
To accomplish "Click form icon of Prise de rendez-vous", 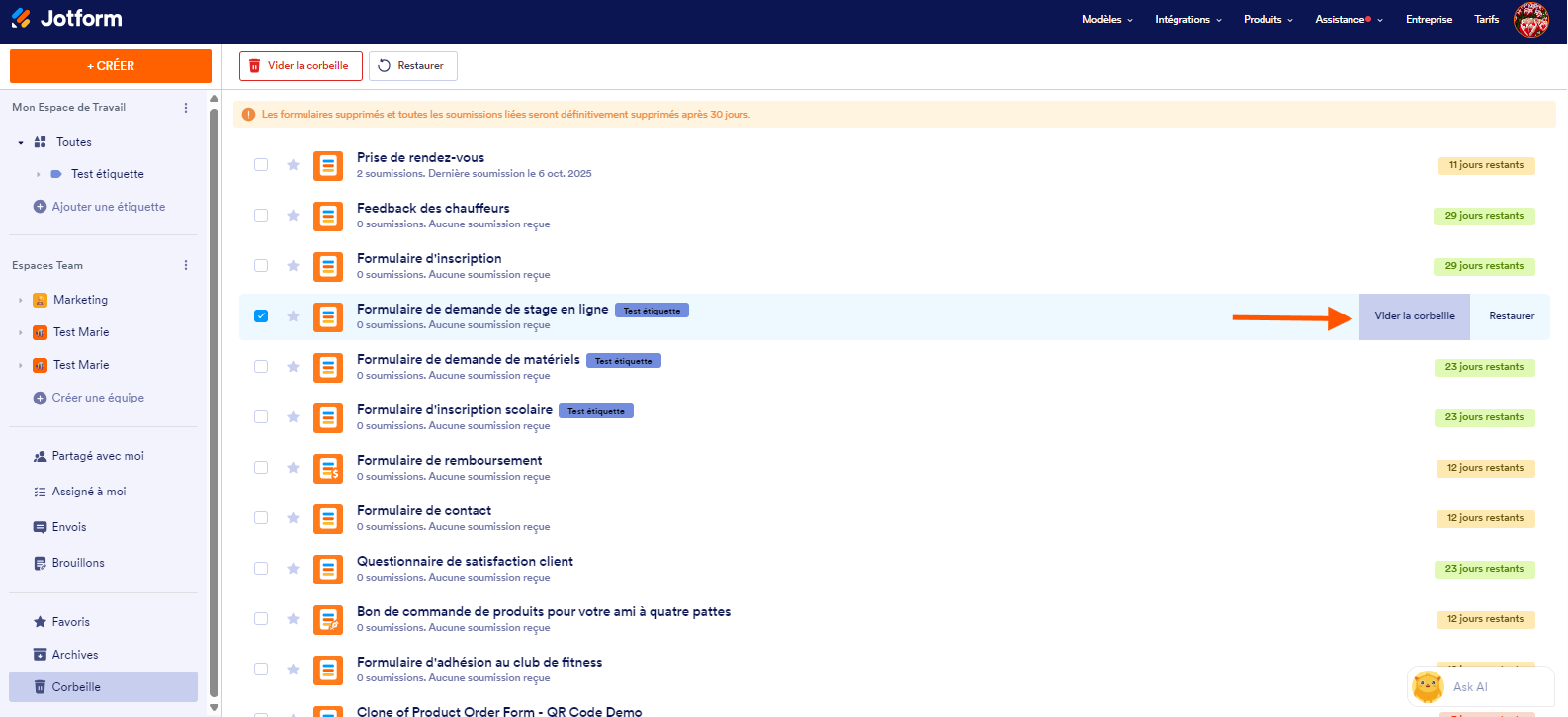I will (x=328, y=166).
